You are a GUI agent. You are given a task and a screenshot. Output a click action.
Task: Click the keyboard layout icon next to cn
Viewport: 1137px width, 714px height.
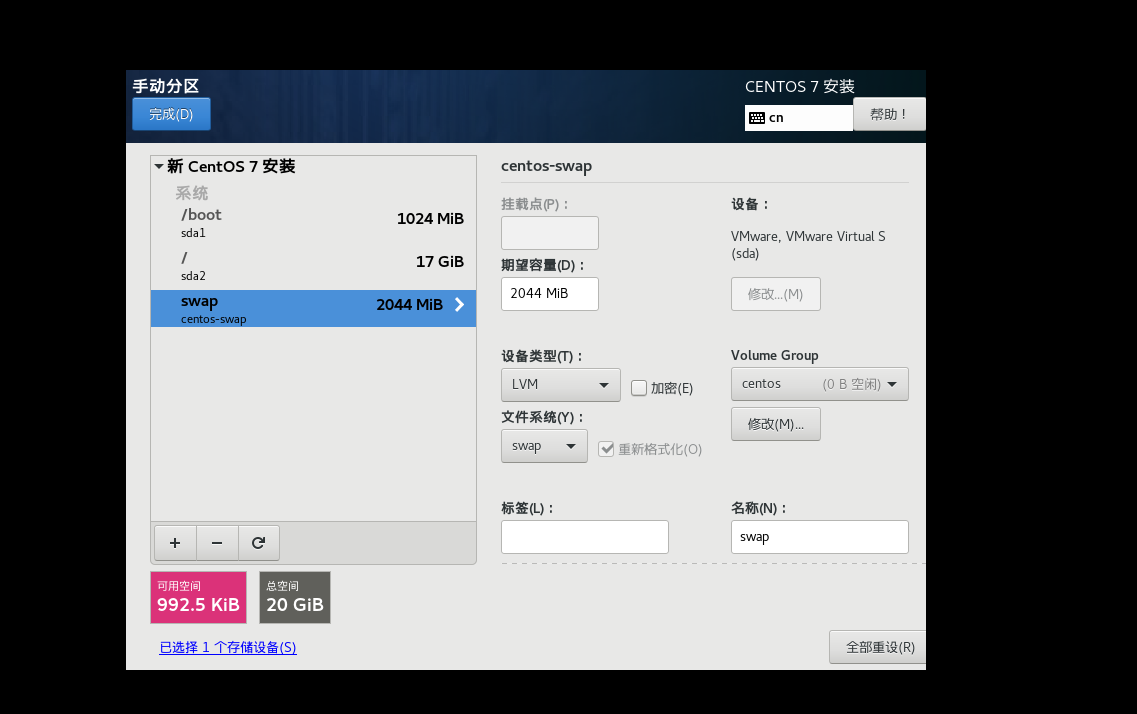tap(756, 118)
